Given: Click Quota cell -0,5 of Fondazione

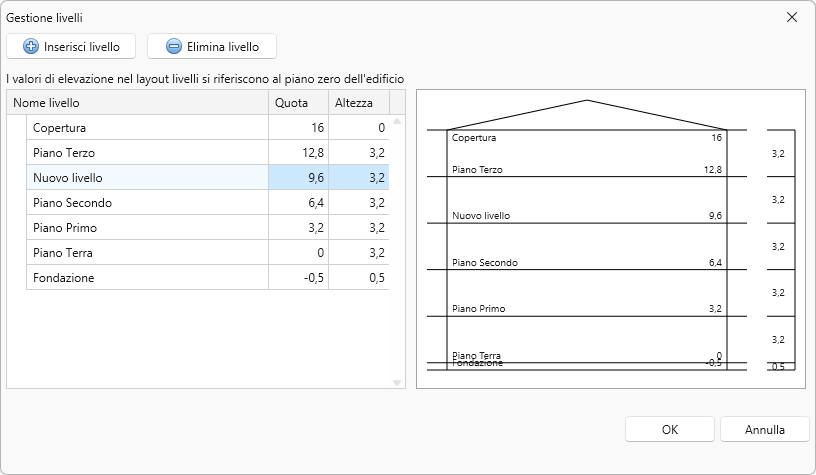Looking at the screenshot, I should pos(298,278).
